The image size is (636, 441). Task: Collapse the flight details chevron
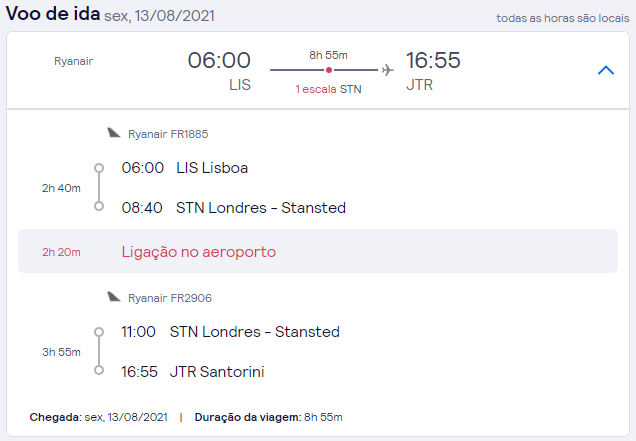point(605,70)
